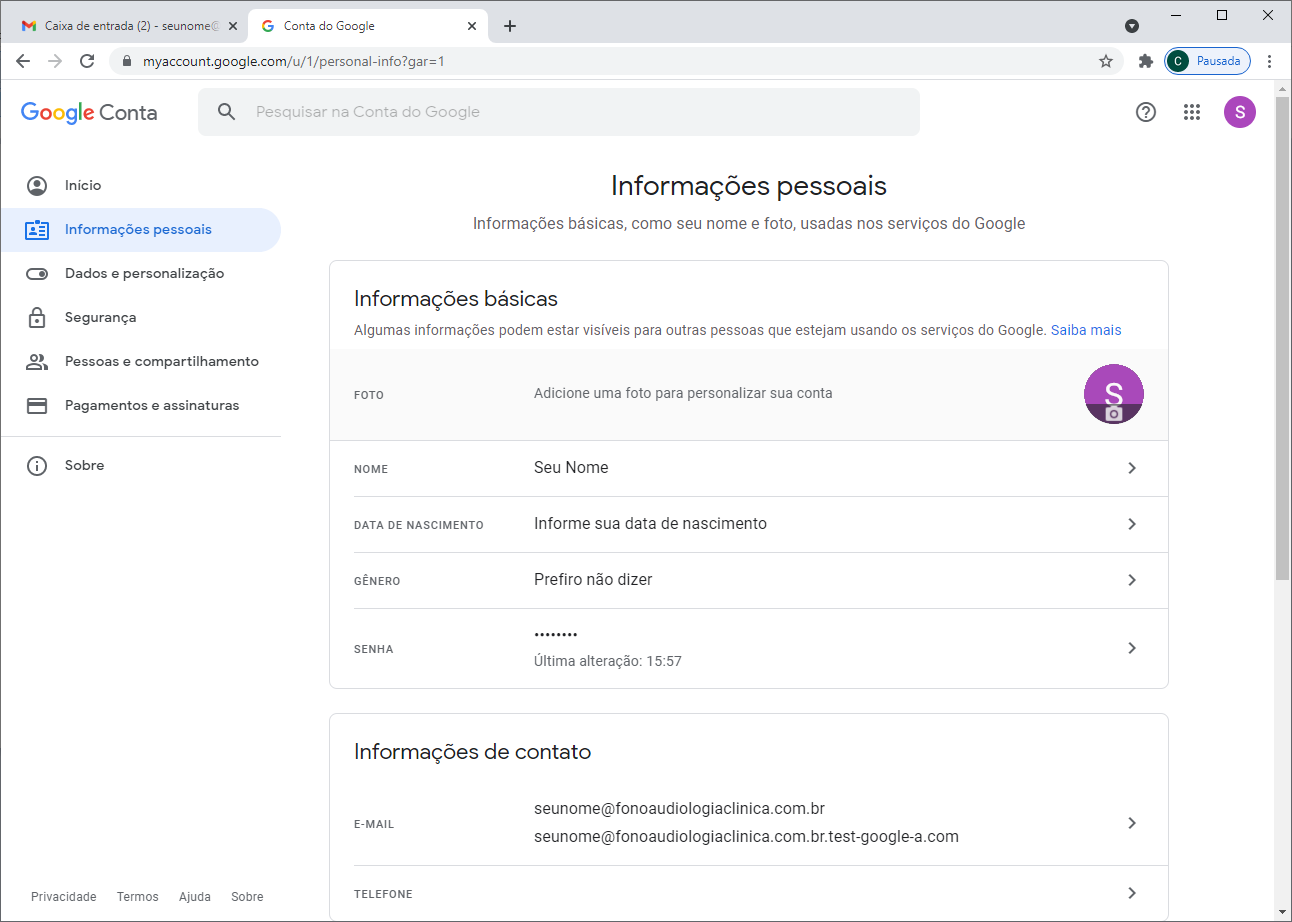The image size is (1292, 922).
Task: Select Informações pessoais in sidebar
Action: pyautogui.click(x=141, y=229)
